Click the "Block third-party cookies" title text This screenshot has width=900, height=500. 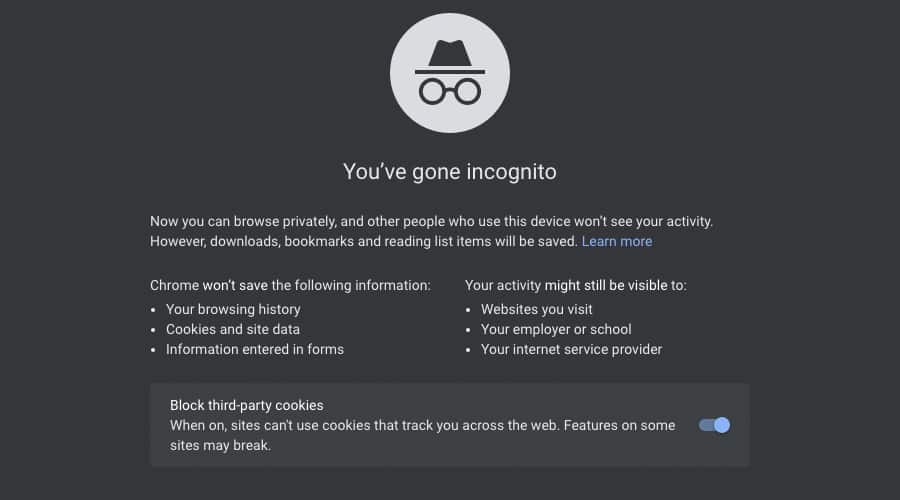coord(247,405)
